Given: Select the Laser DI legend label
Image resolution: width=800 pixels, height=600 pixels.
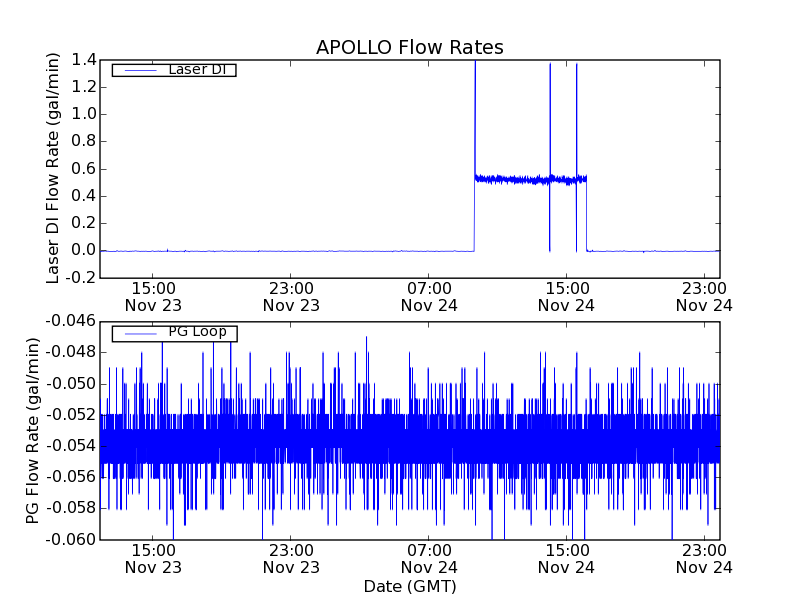Looking at the screenshot, I should click(196, 70).
